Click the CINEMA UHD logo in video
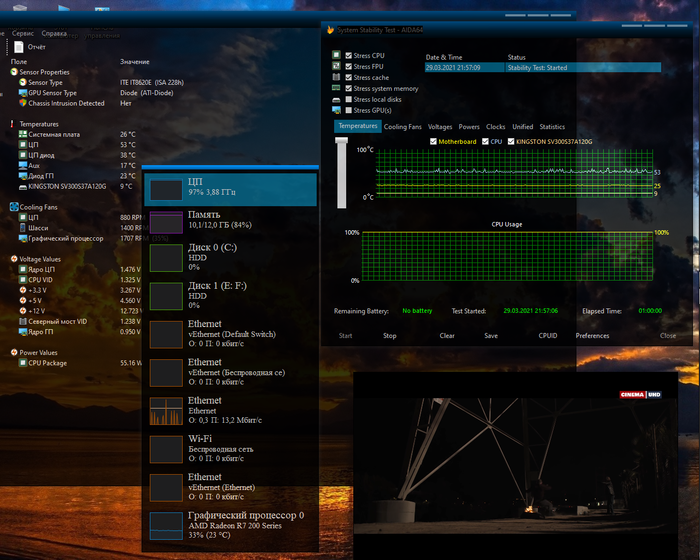 [640, 394]
